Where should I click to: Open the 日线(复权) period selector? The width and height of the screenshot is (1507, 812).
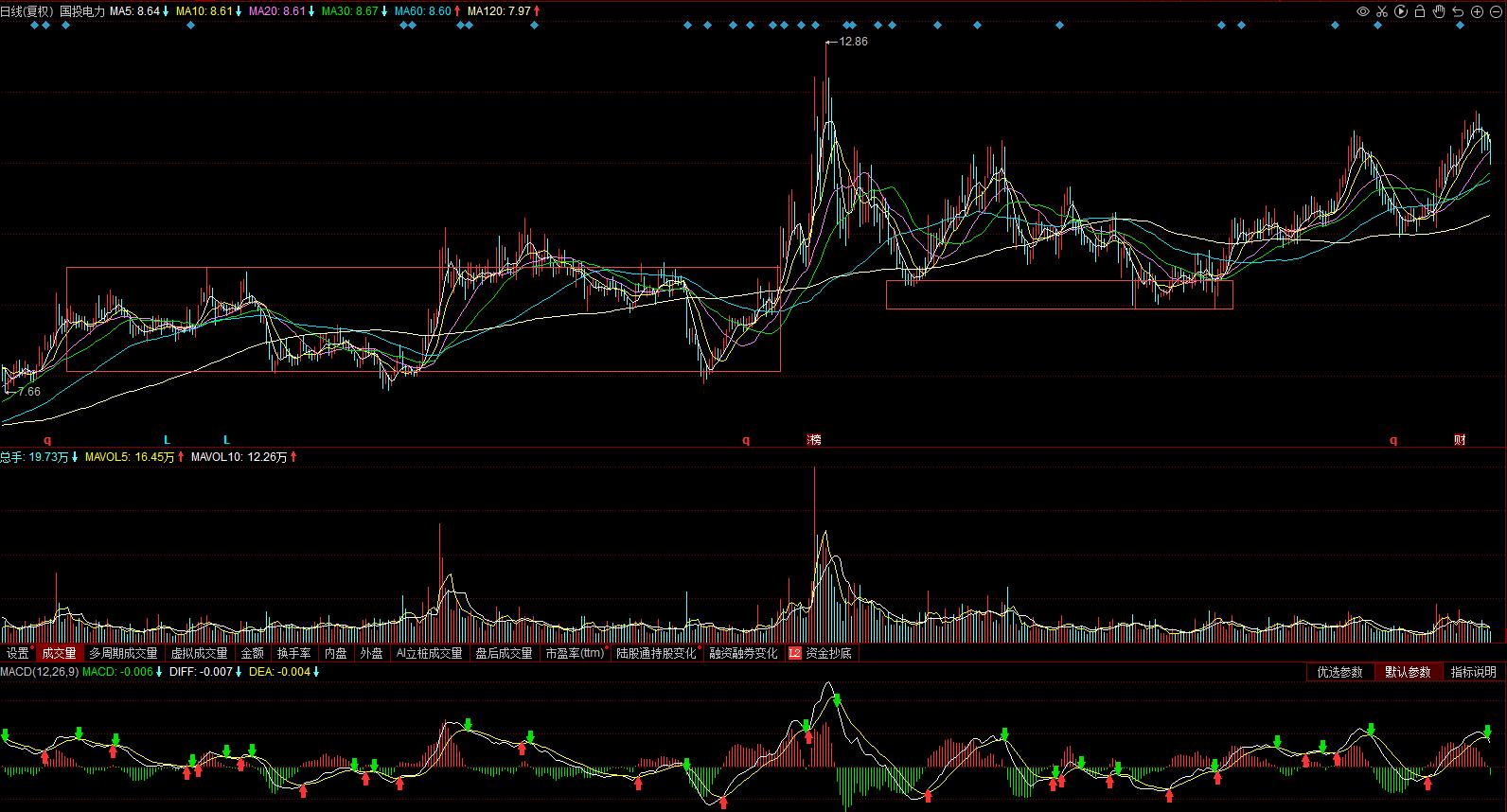27,11
